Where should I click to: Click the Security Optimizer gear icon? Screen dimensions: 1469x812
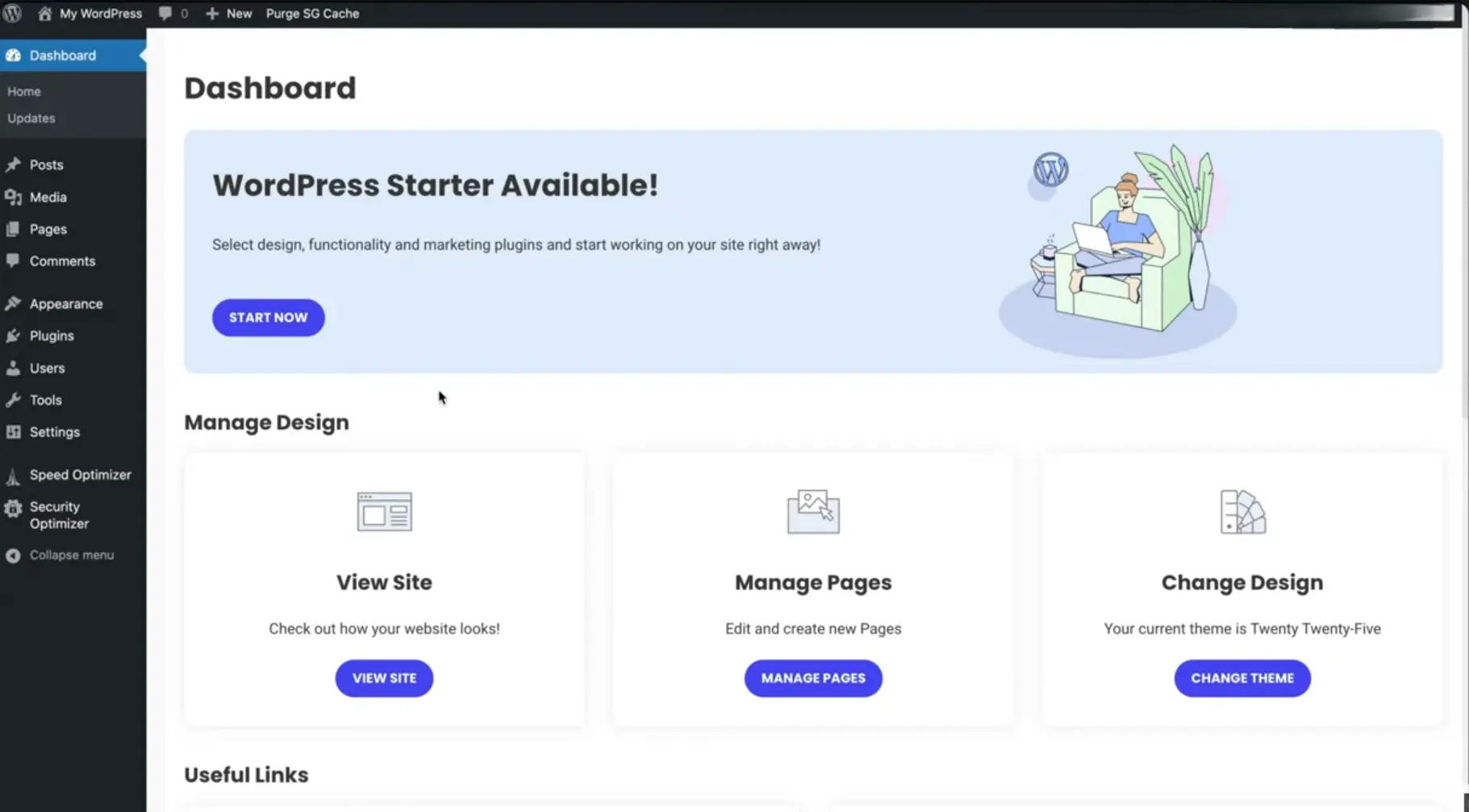click(x=13, y=508)
